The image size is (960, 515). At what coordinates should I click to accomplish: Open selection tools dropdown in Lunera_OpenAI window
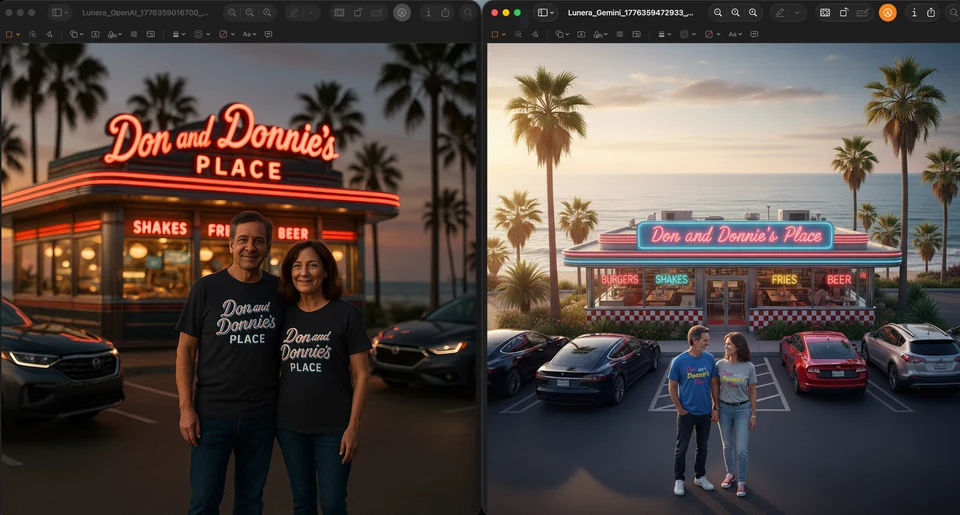tap(13, 34)
